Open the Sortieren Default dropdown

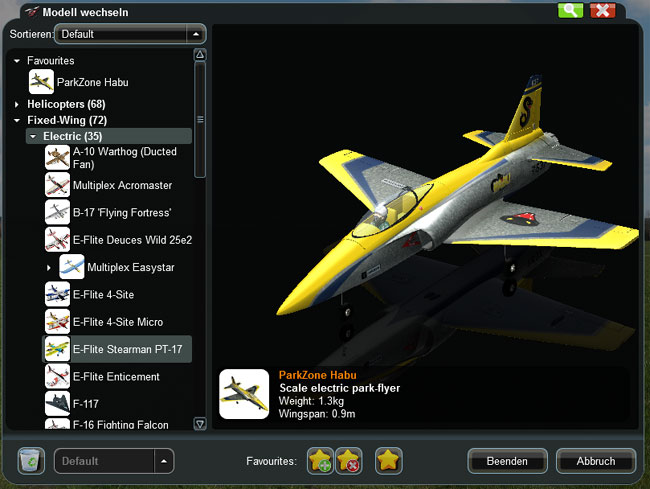pos(130,34)
